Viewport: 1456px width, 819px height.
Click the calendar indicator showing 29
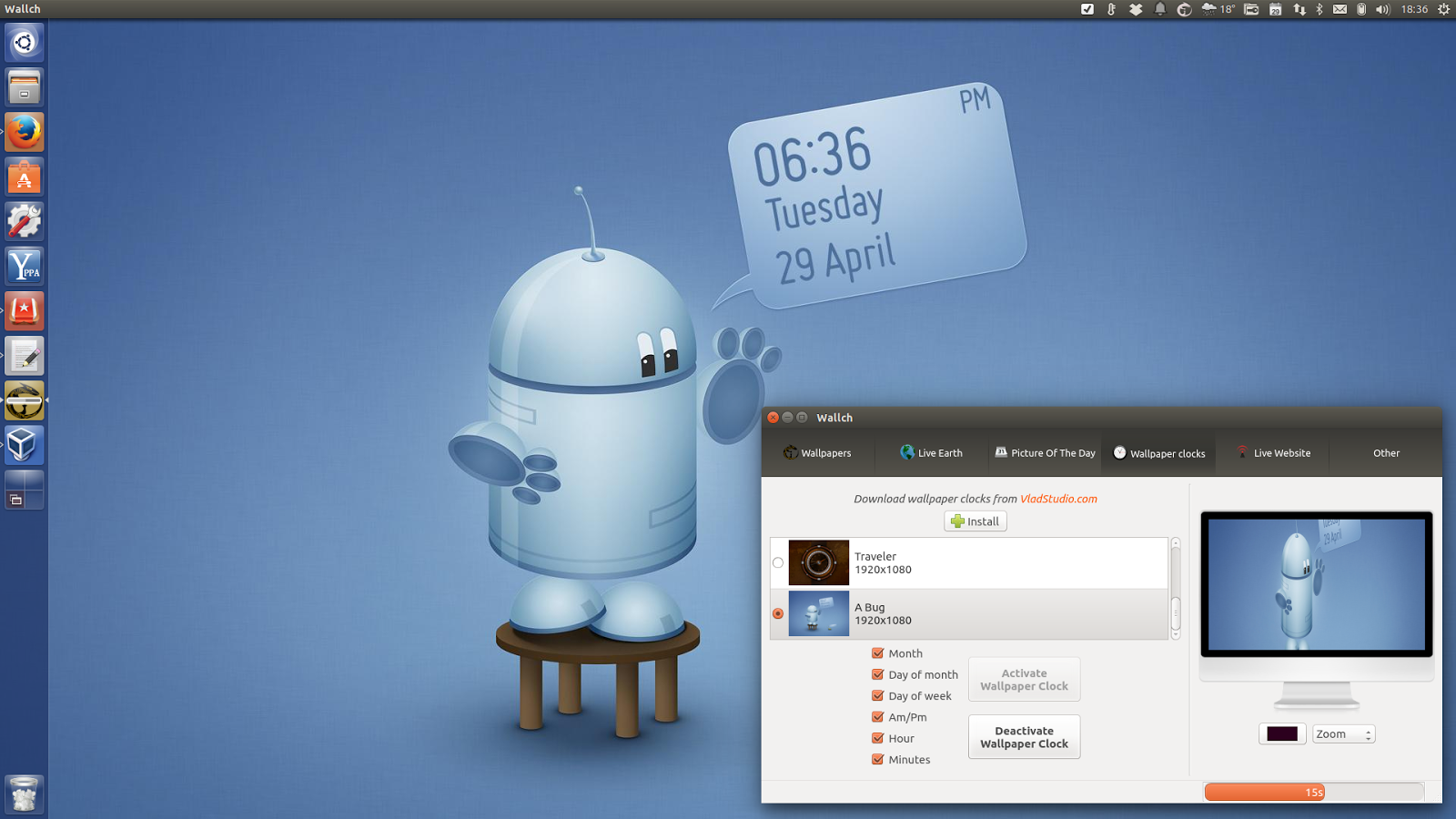[x=1274, y=9]
